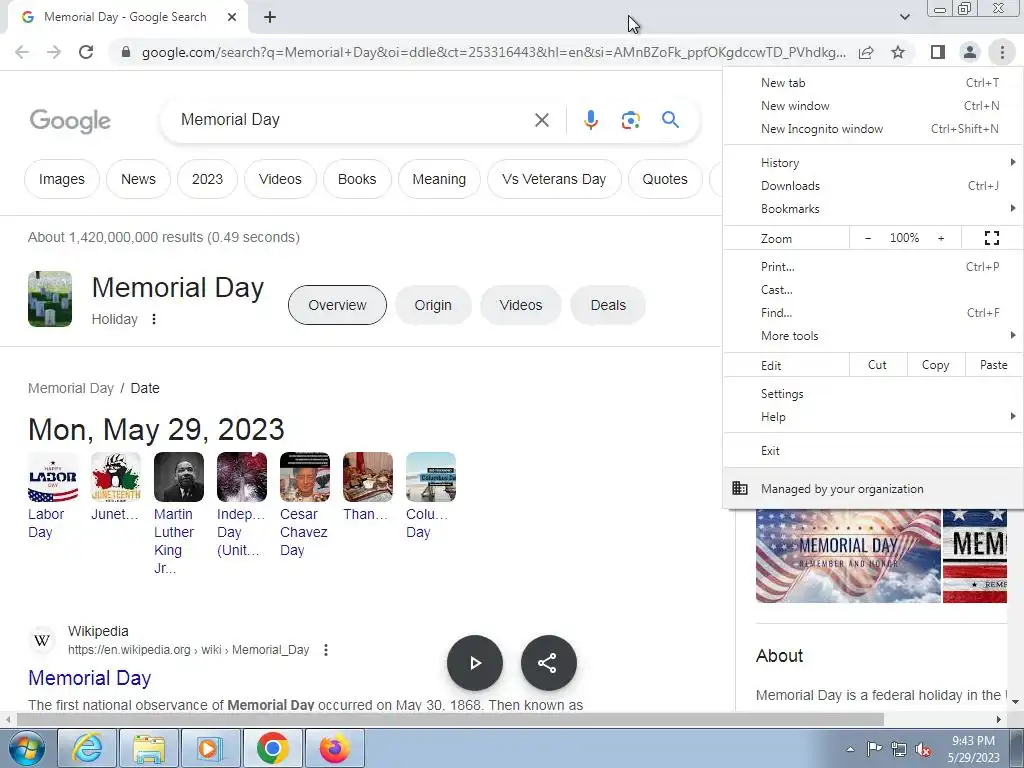Expand the Bookmarks submenu
Viewport: 1024px width, 768px height.
coord(873,208)
